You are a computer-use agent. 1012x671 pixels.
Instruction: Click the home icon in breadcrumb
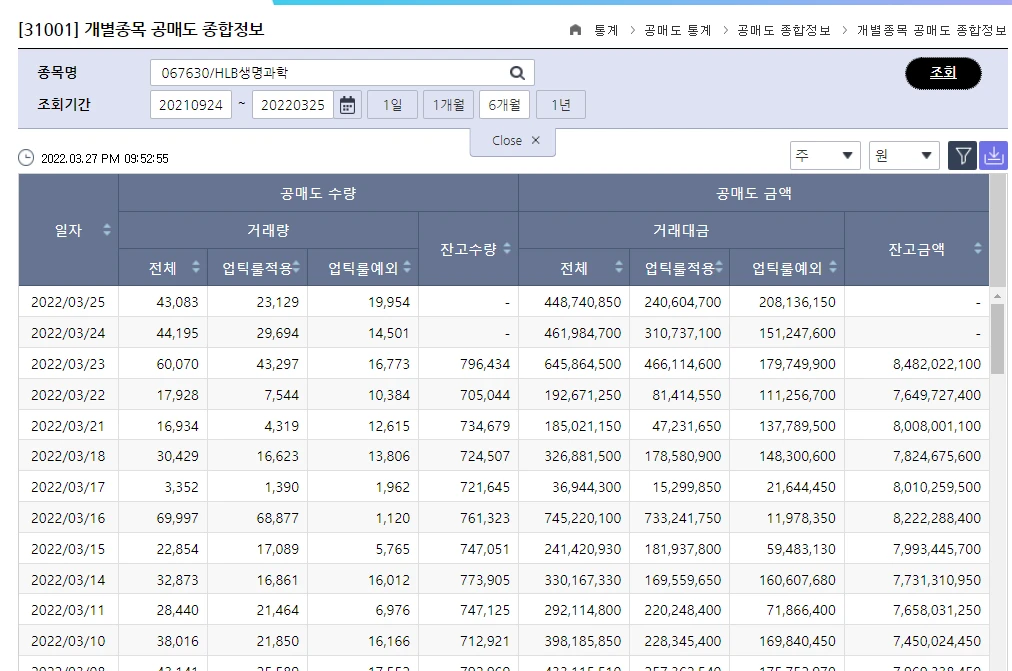pyautogui.click(x=576, y=30)
